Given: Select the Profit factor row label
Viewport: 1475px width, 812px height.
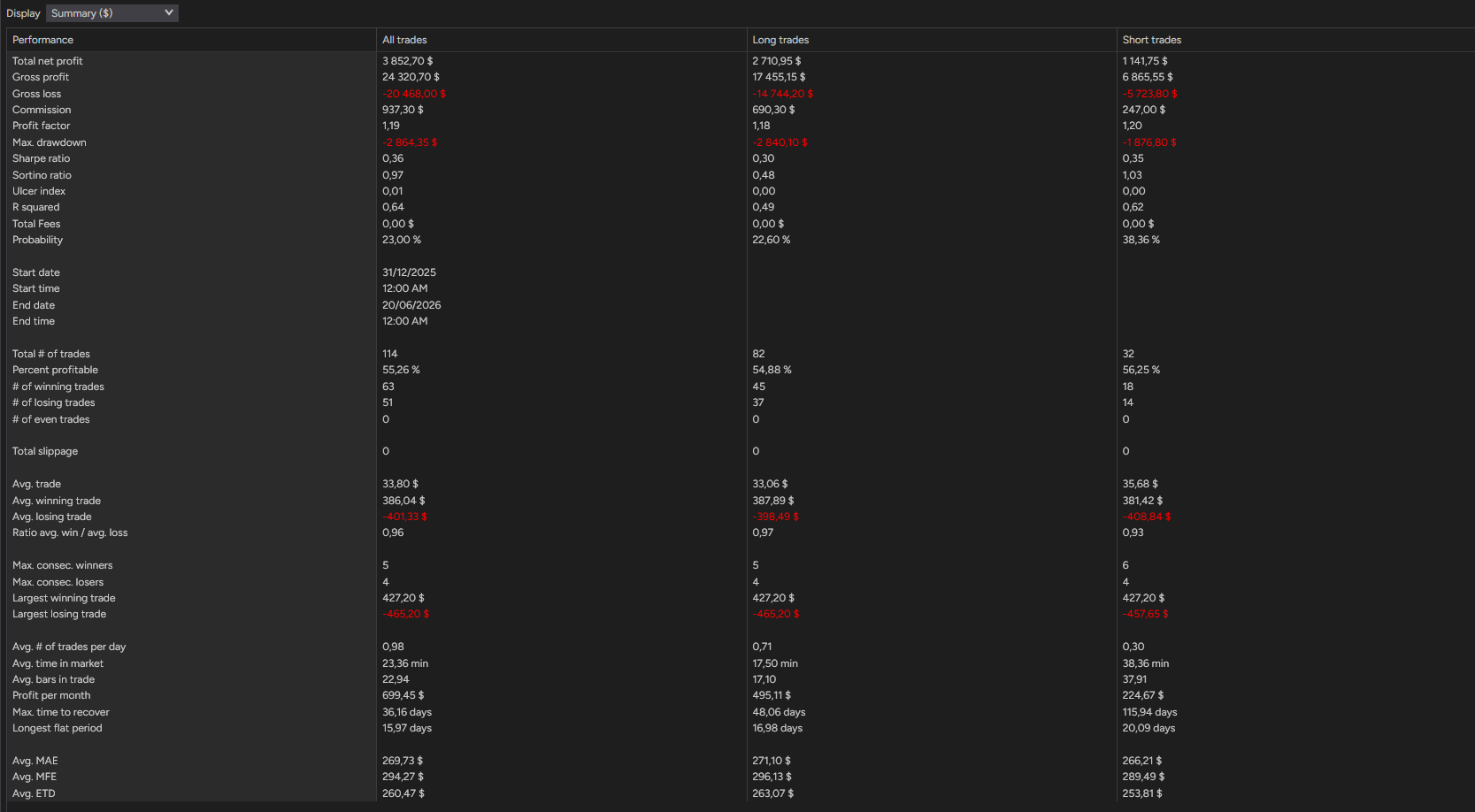Looking at the screenshot, I should coord(41,126).
